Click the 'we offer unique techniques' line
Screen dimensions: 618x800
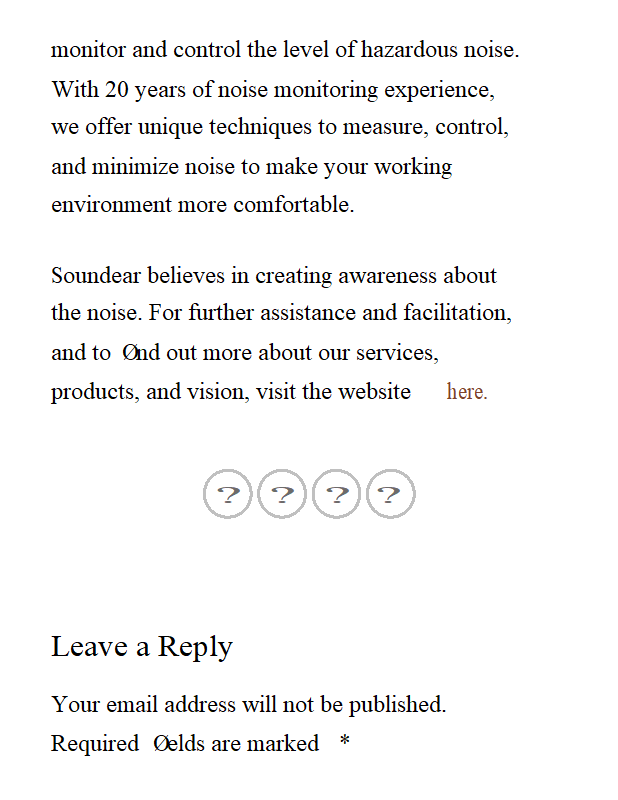[x=280, y=128]
